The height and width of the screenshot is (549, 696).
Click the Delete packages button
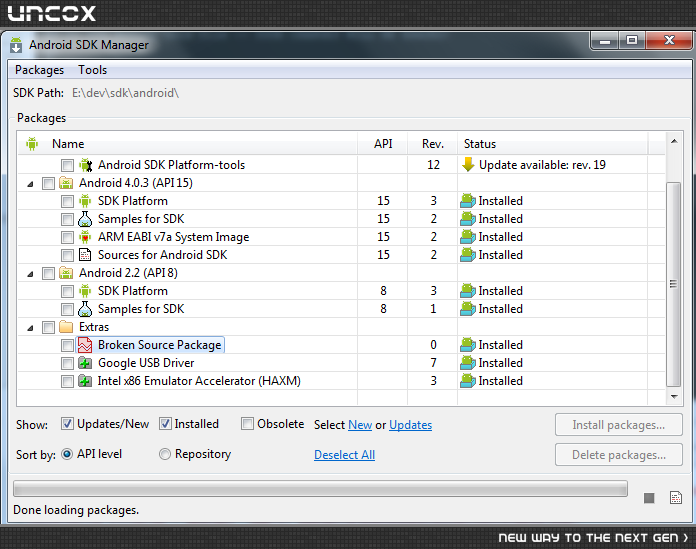click(x=618, y=454)
